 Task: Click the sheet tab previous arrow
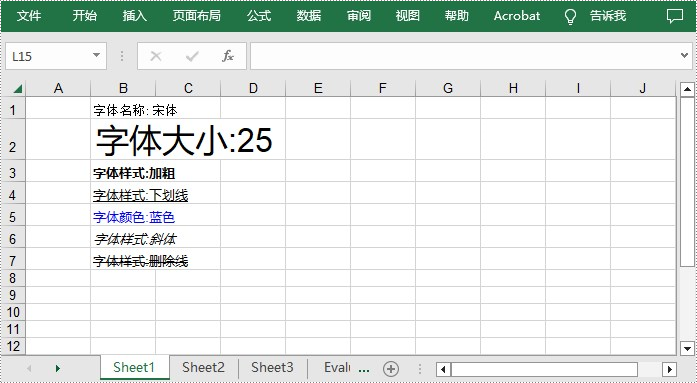point(29,368)
